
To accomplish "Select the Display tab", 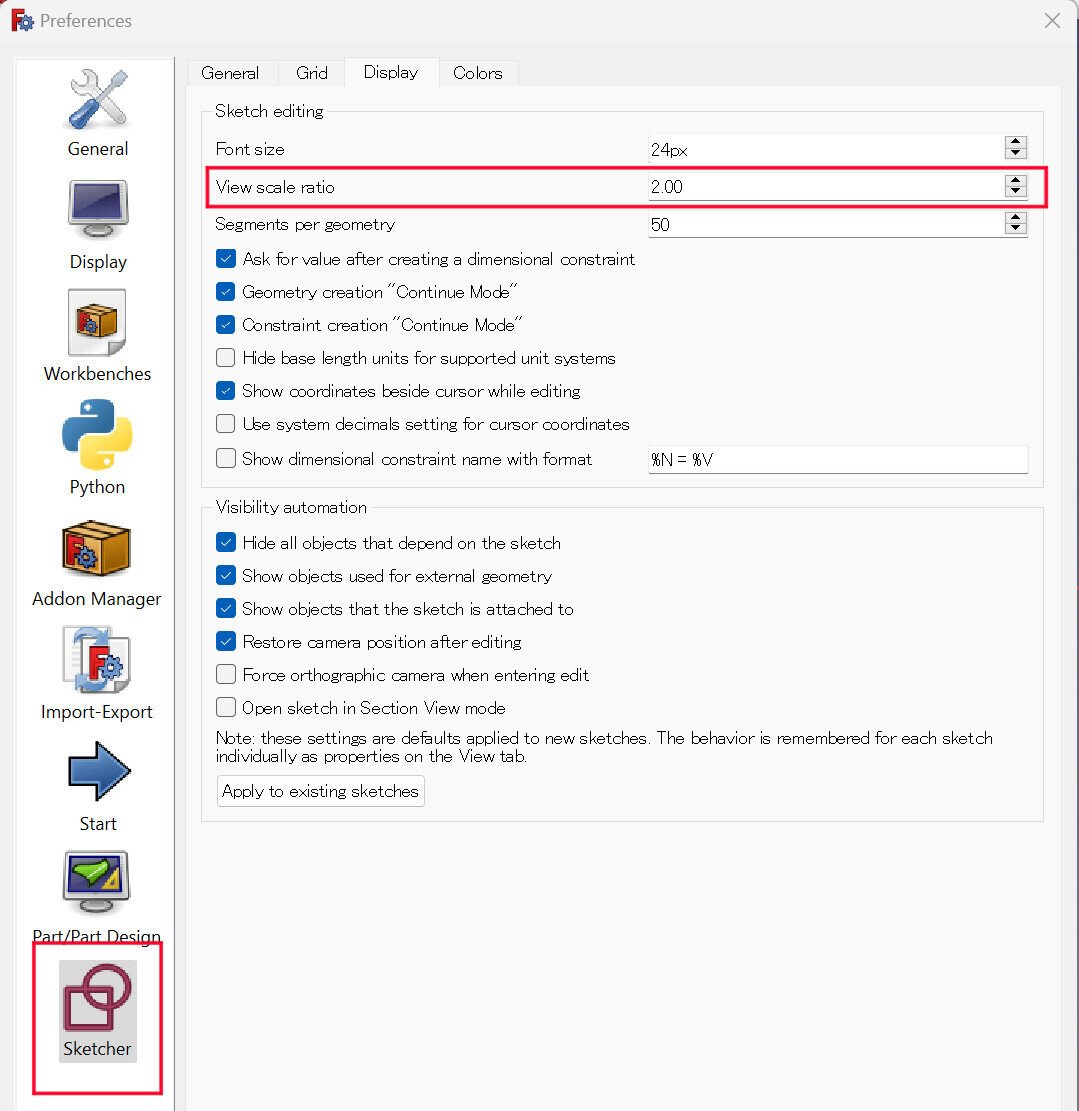I will (391, 72).
